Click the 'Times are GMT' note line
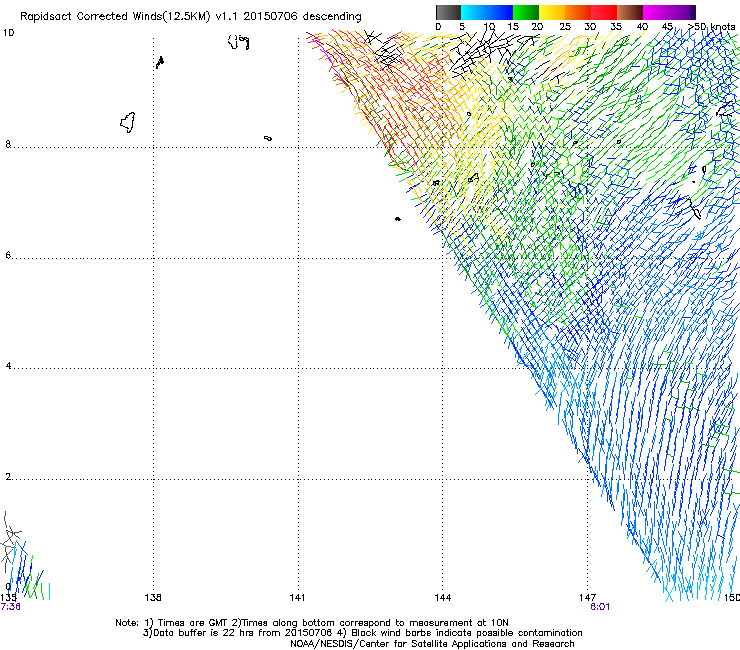 (x=312, y=623)
